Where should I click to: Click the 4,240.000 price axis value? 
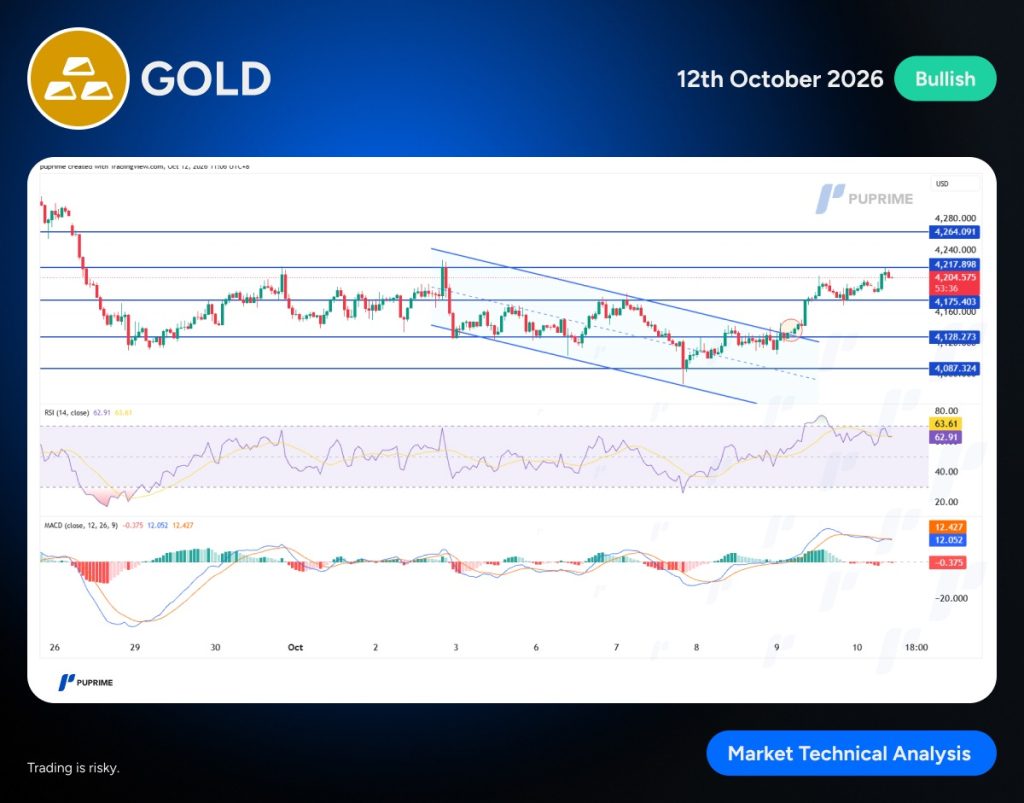(955, 249)
